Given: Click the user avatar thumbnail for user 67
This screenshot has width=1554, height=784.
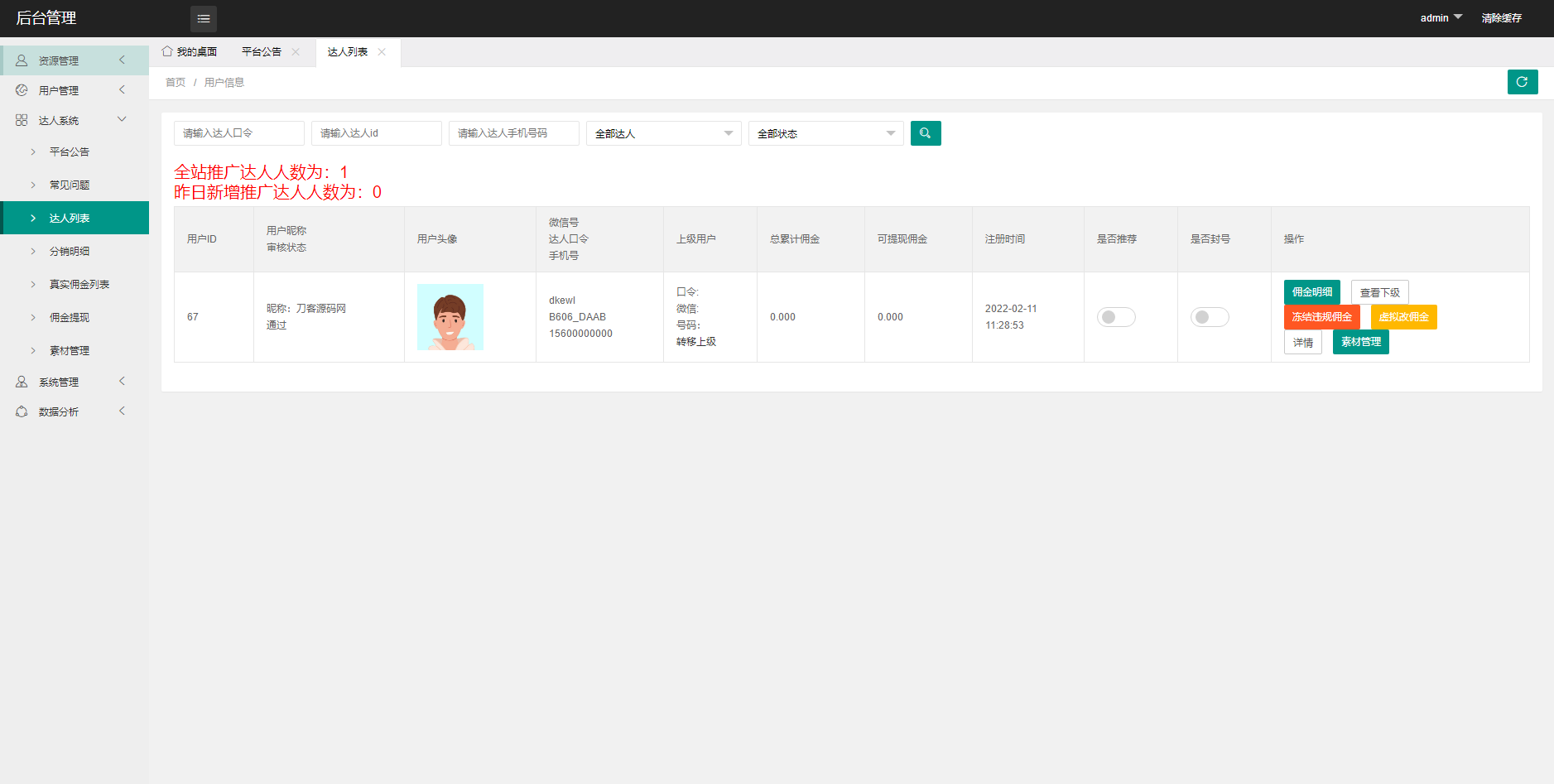Looking at the screenshot, I should pyautogui.click(x=450, y=316).
